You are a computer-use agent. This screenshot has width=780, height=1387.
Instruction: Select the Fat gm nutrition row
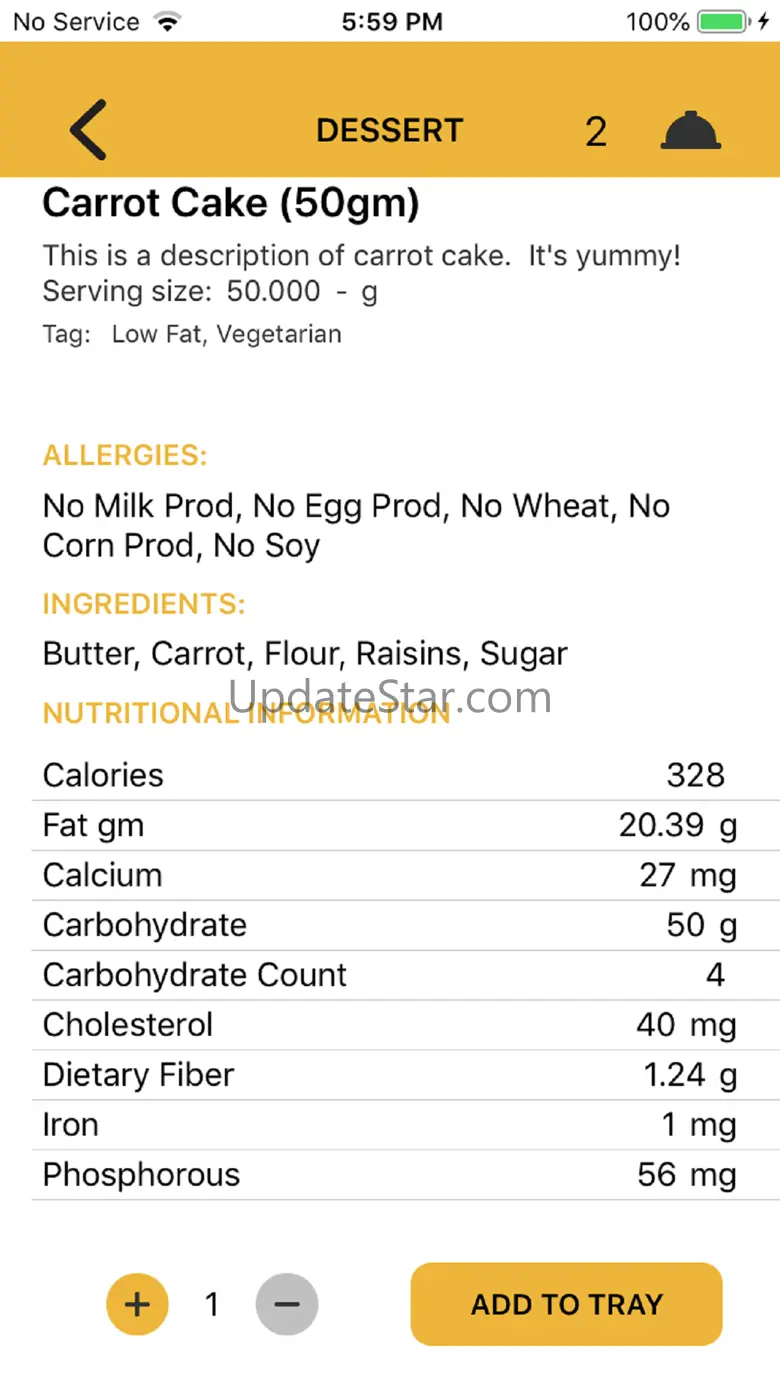(x=390, y=826)
